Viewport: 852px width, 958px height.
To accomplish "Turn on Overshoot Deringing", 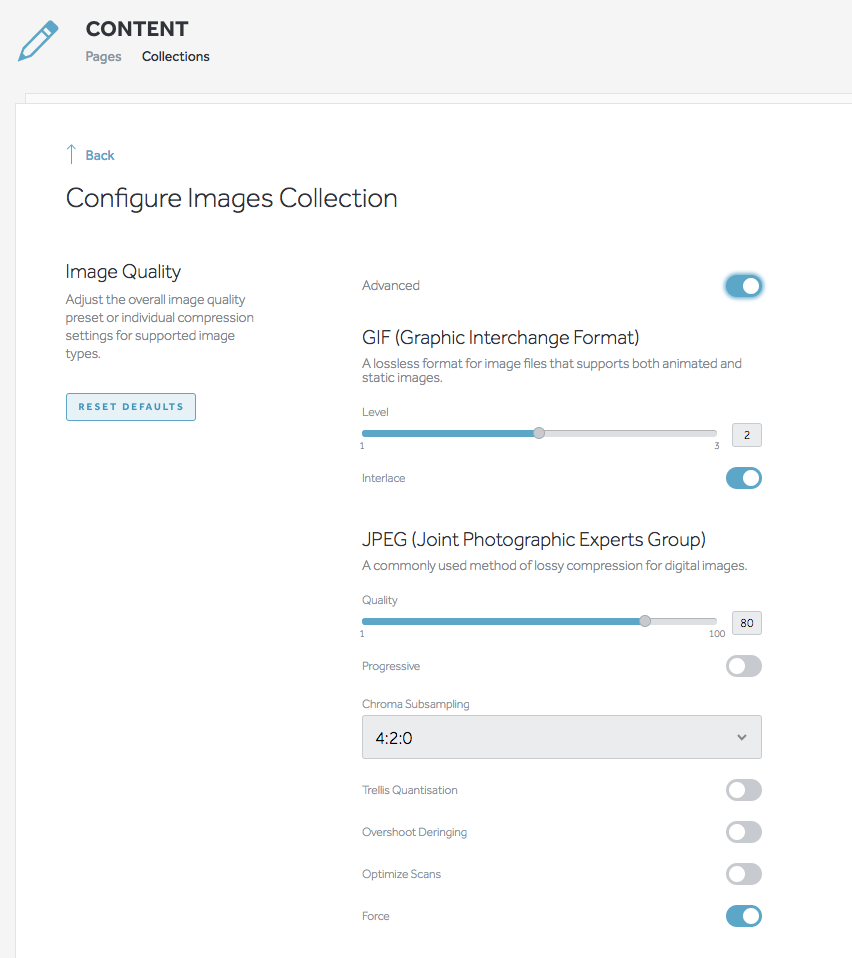I will [743, 832].
